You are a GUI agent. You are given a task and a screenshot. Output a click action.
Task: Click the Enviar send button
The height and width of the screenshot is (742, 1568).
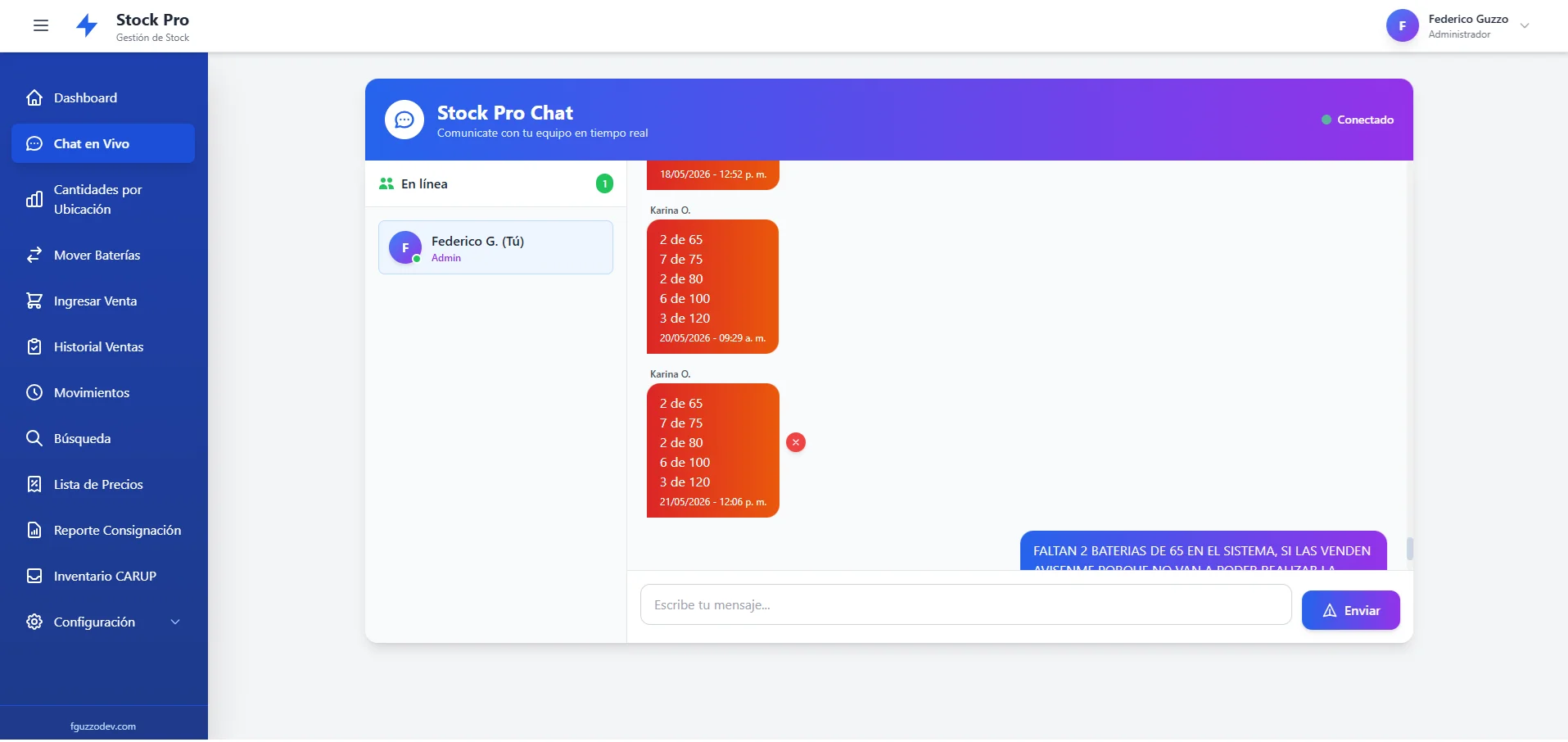tap(1351, 610)
